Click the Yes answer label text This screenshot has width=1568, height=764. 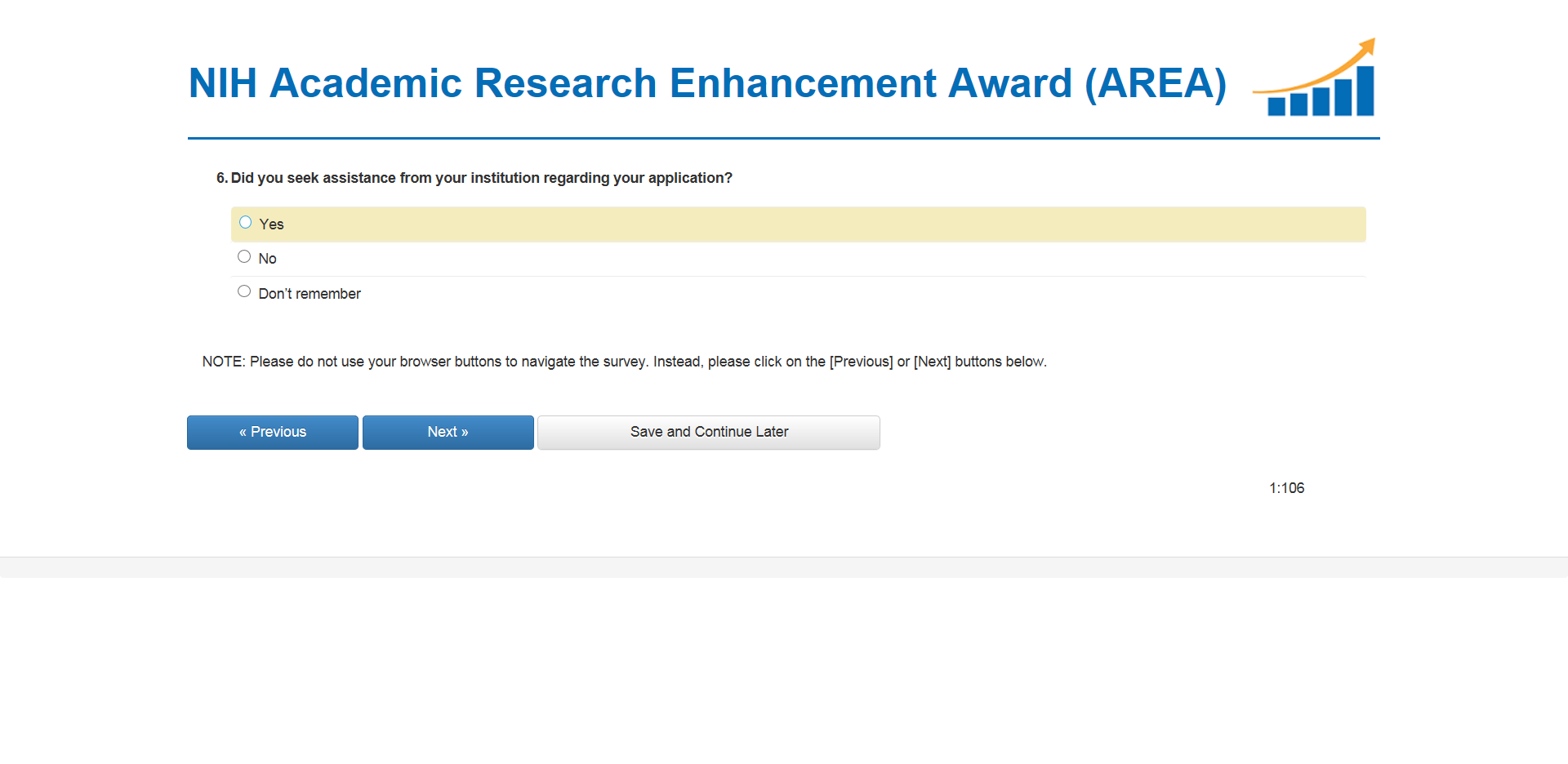tap(272, 224)
